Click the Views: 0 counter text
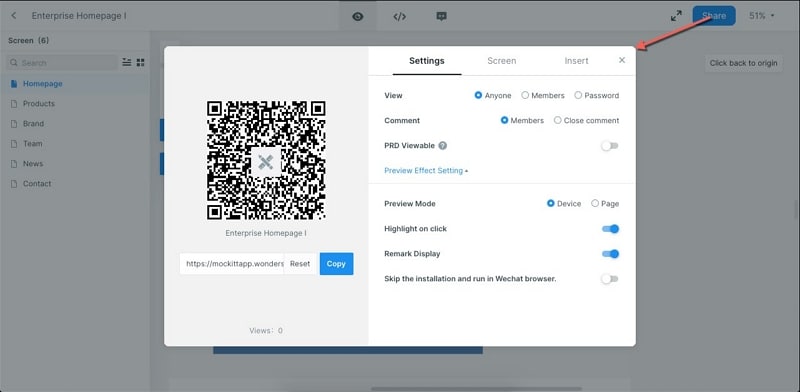The height and width of the screenshot is (392, 800). [266, 331]
